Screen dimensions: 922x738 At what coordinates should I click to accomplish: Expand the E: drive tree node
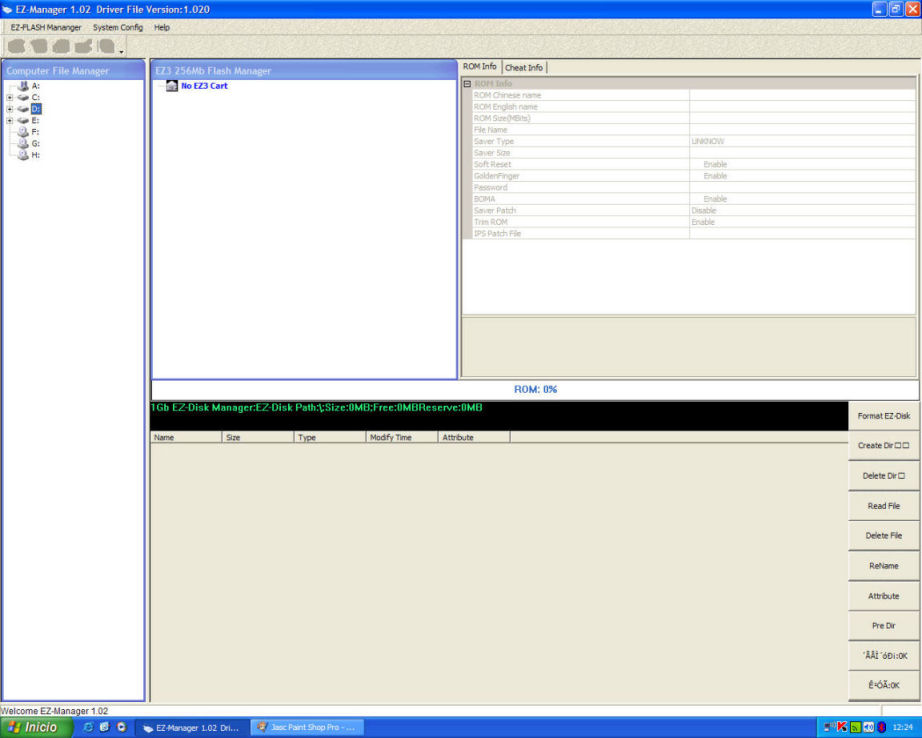point(9,121)
